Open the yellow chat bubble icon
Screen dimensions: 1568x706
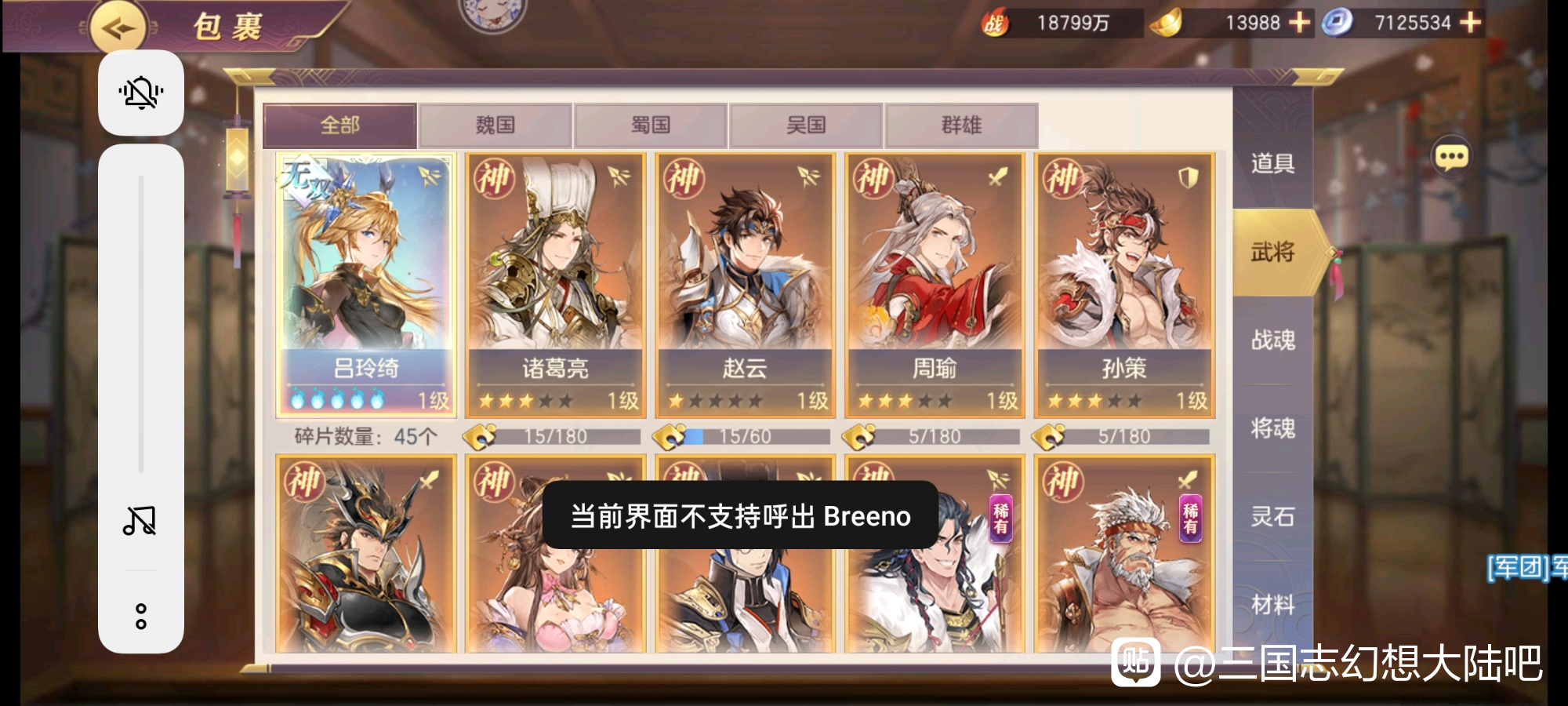point(1451,157)
